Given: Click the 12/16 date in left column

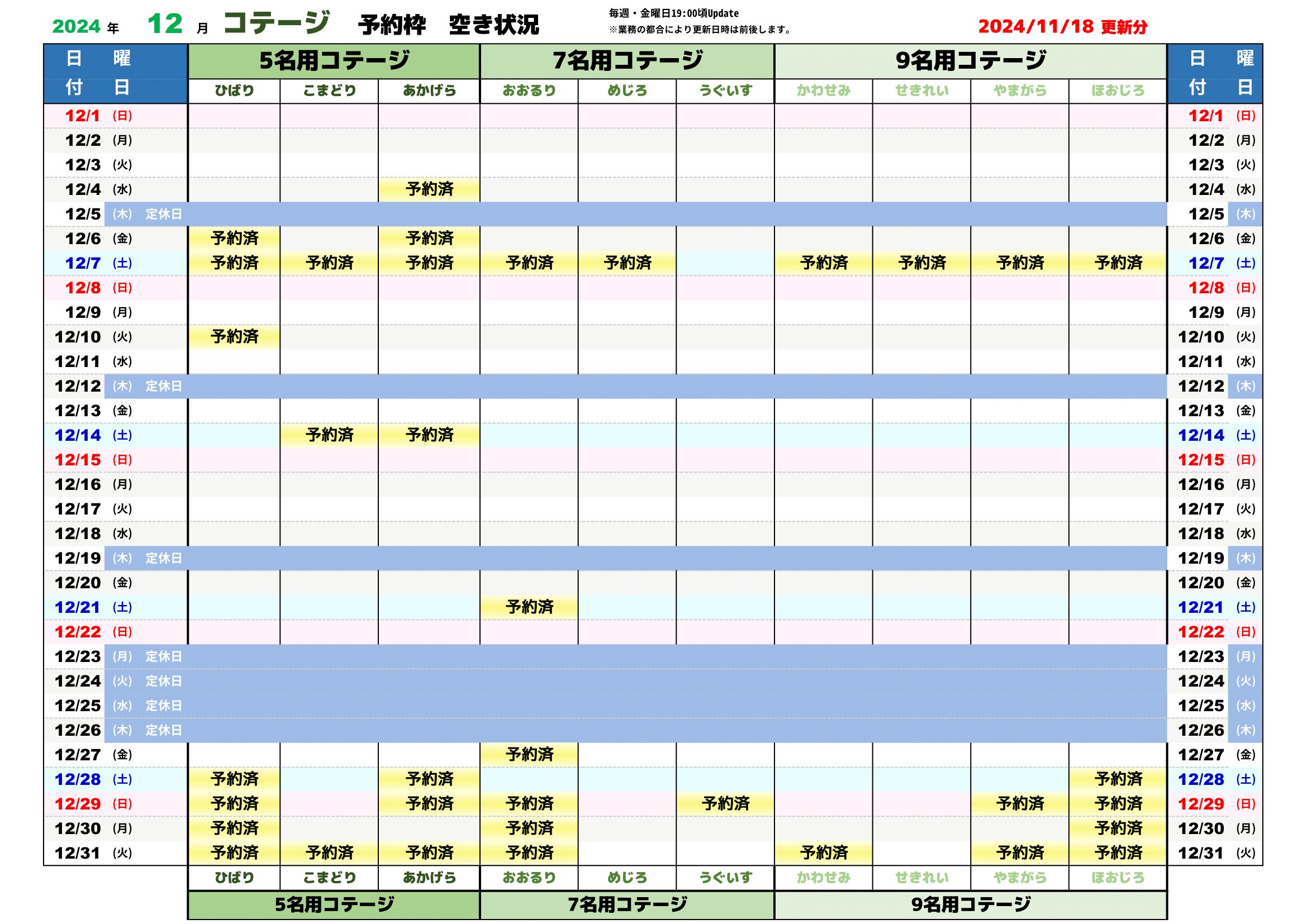Looking at the screenshot, I should pos(78,485).
